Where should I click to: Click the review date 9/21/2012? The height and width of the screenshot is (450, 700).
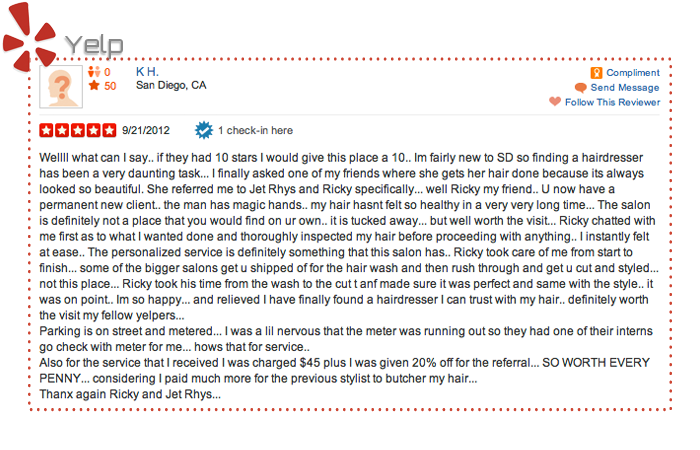[x=146, y=130]
